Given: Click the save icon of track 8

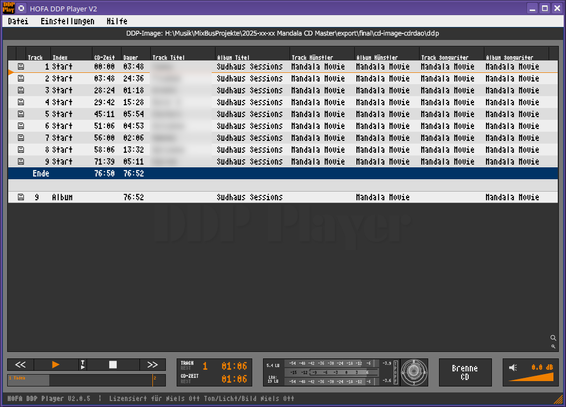Looking at the screenshot, I should (21, 149).
